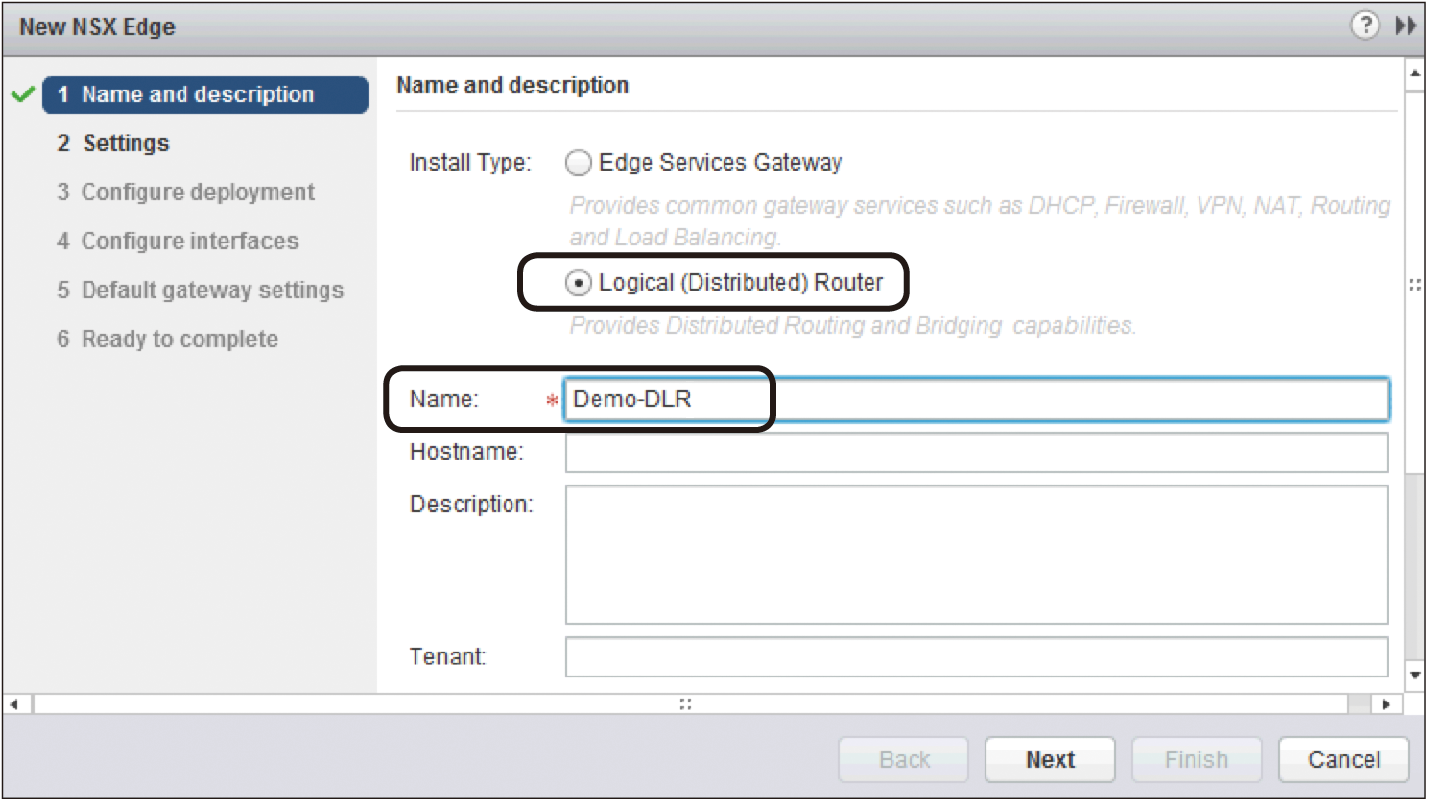Click the green checkmark beside step 1

point(22,95)
